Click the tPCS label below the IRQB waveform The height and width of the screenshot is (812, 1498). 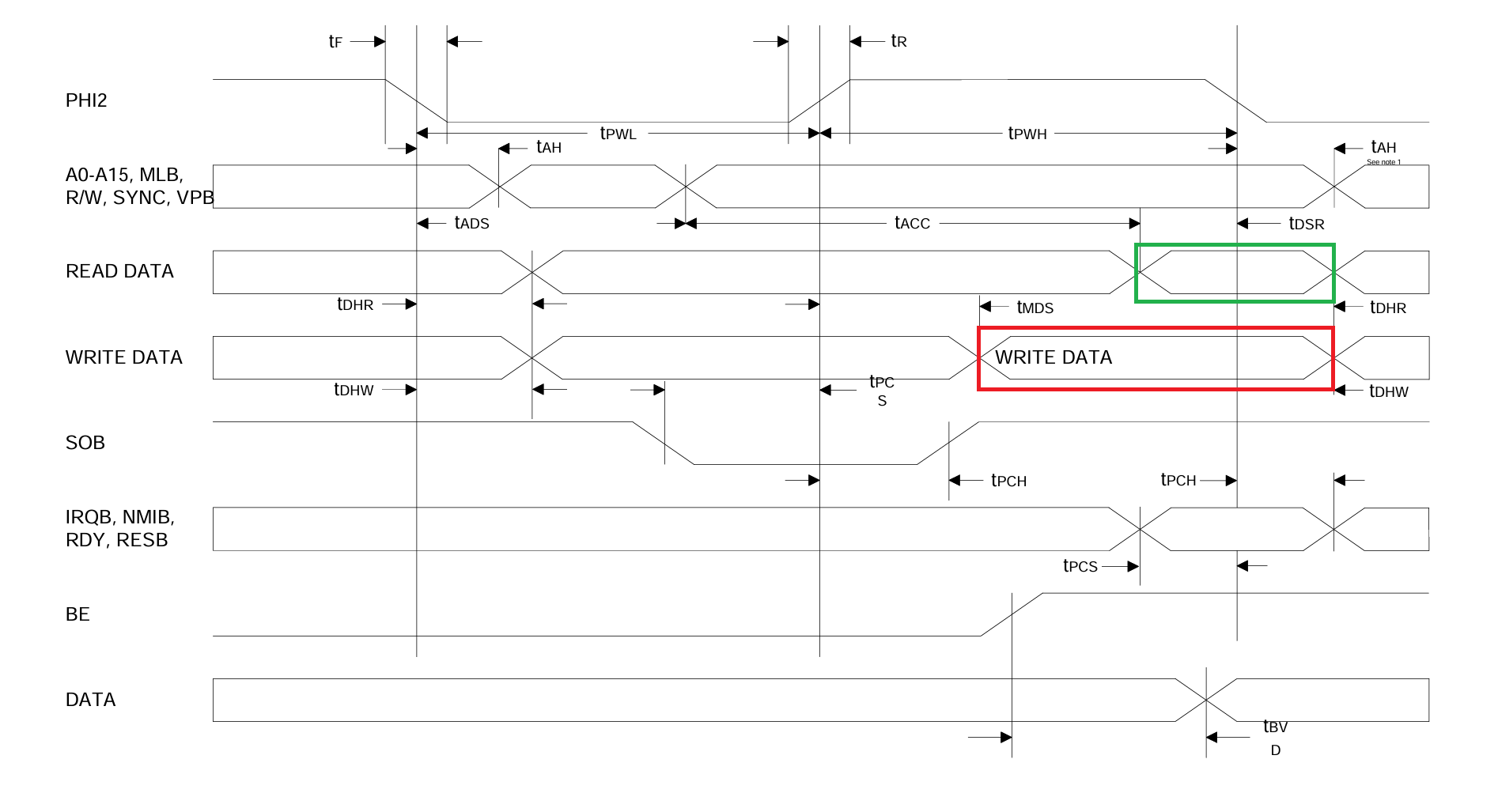click(x=1080, y=566)
